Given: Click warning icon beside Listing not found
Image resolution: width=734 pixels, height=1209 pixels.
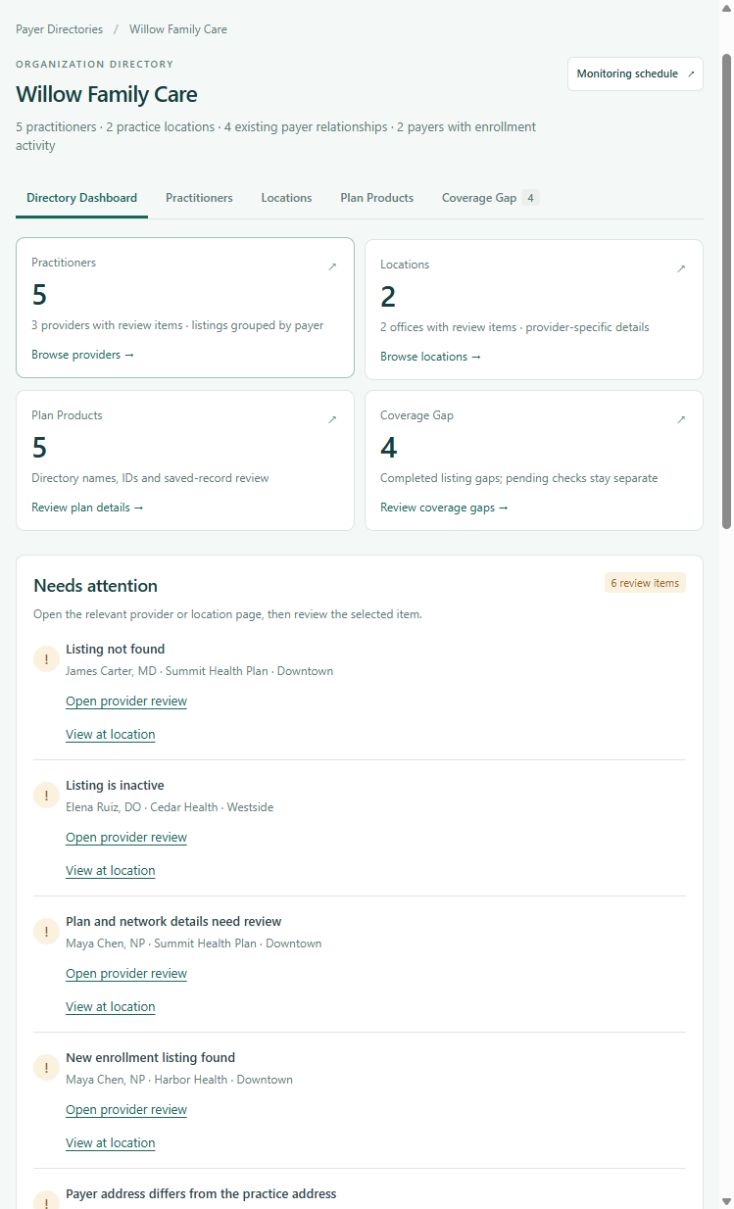Looking at the screenshot, I should [46, 659].
